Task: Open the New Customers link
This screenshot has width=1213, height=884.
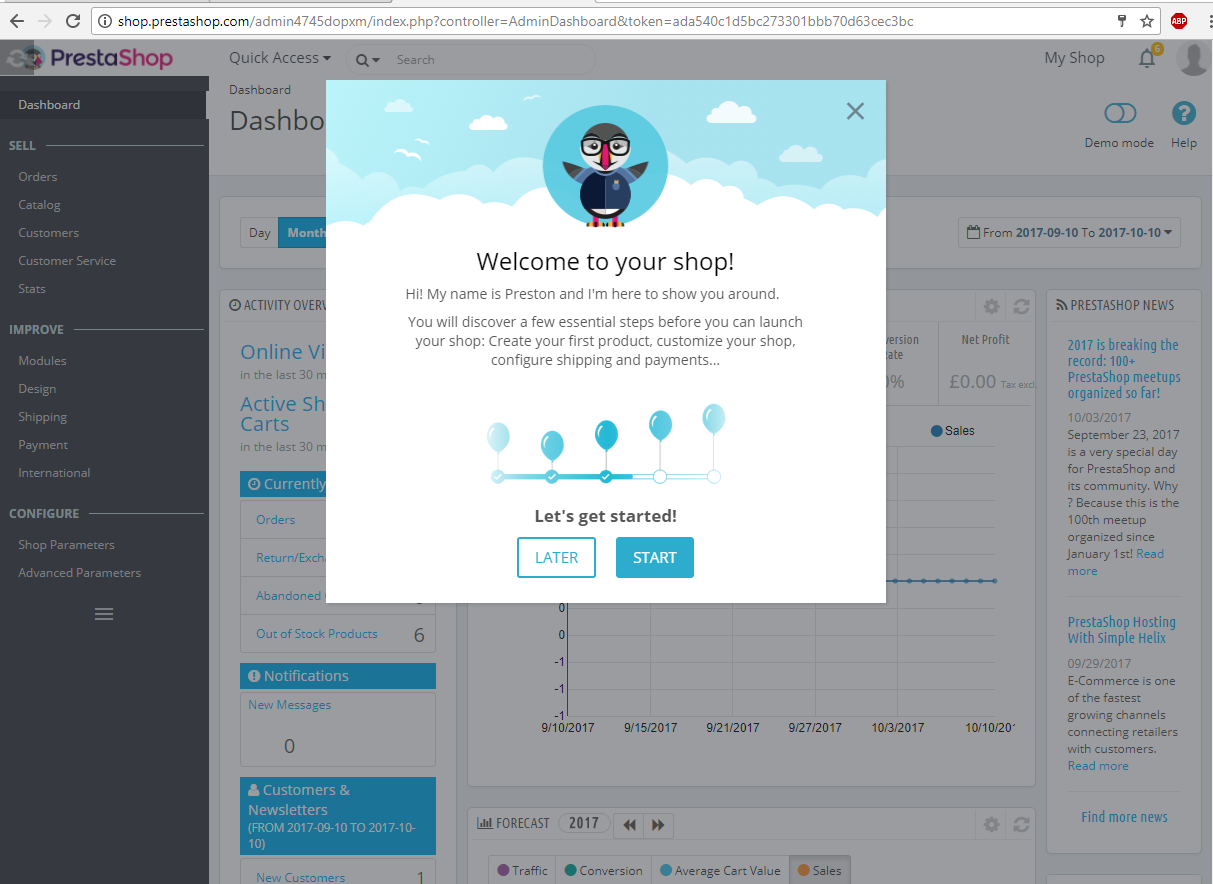Action: pyautogui.click(x=301, y=877)
